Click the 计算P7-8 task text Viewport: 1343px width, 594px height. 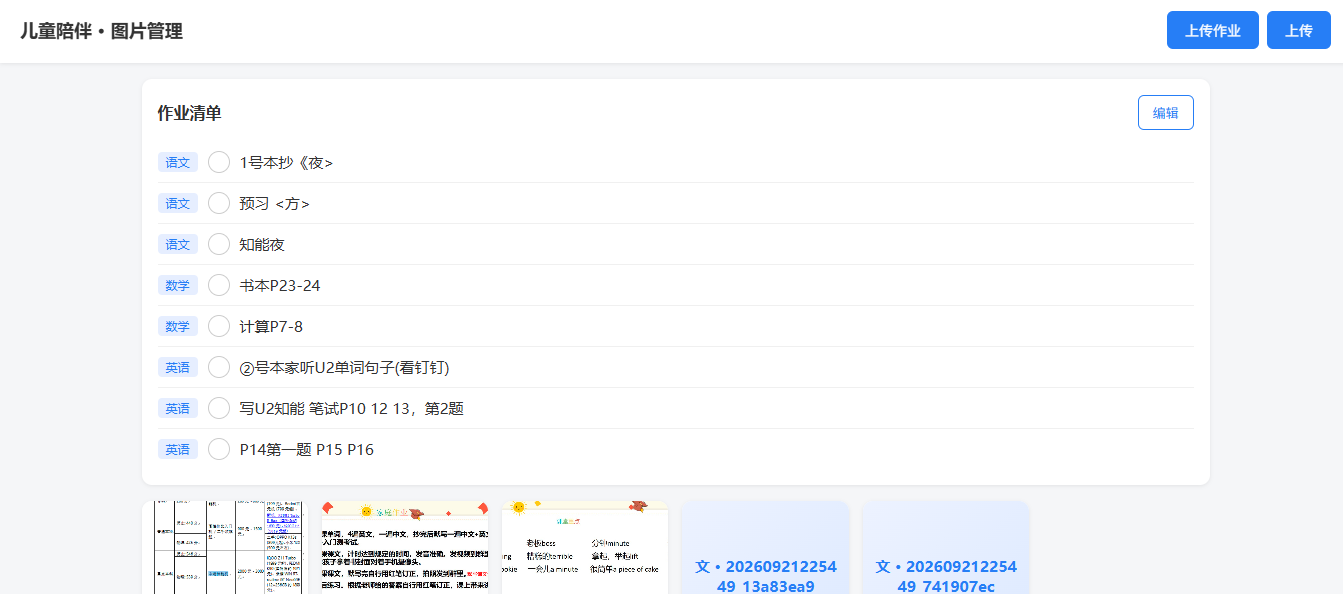tap(271, 327)
